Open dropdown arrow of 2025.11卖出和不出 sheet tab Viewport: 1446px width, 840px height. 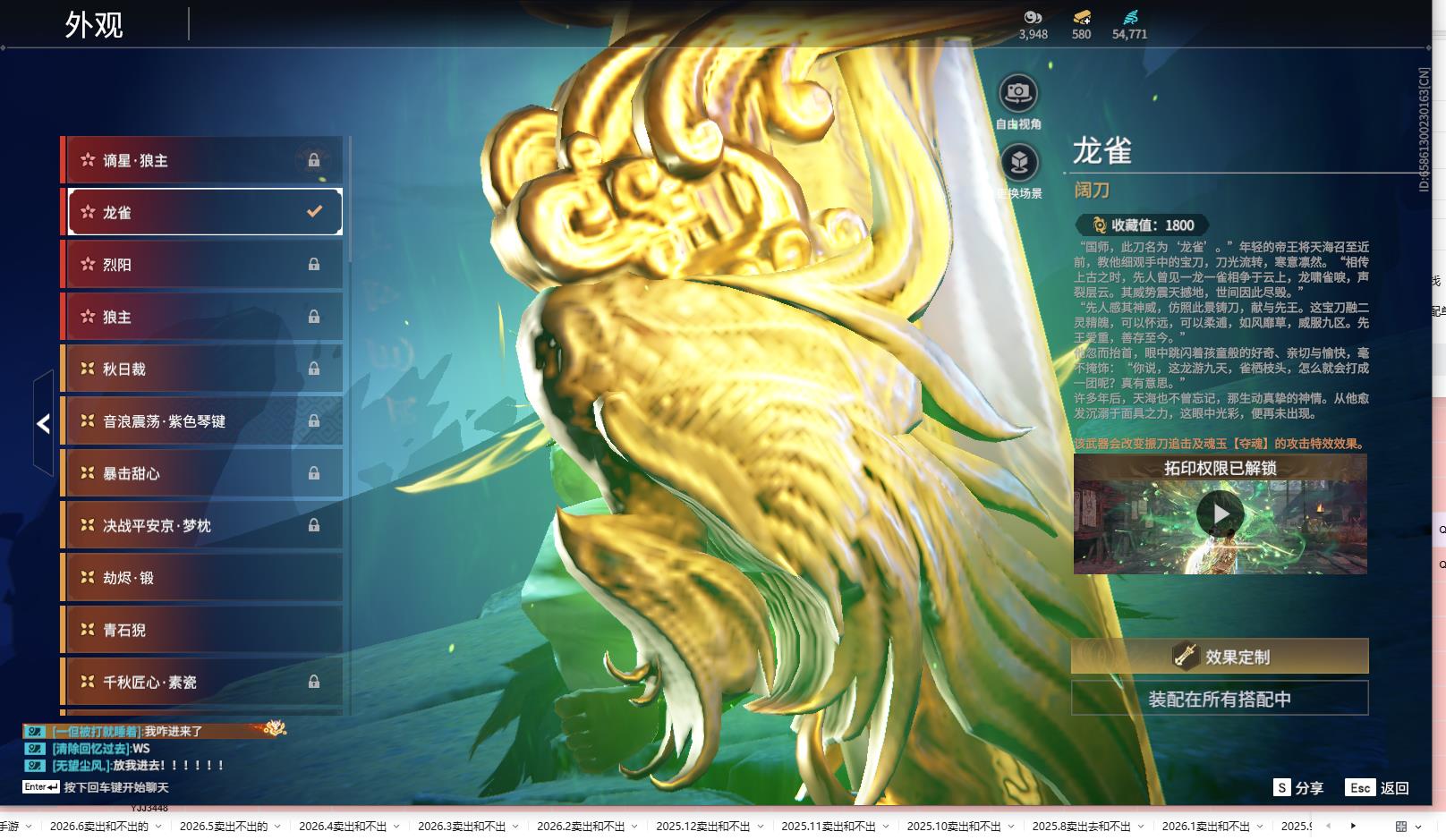click(886, 827)
